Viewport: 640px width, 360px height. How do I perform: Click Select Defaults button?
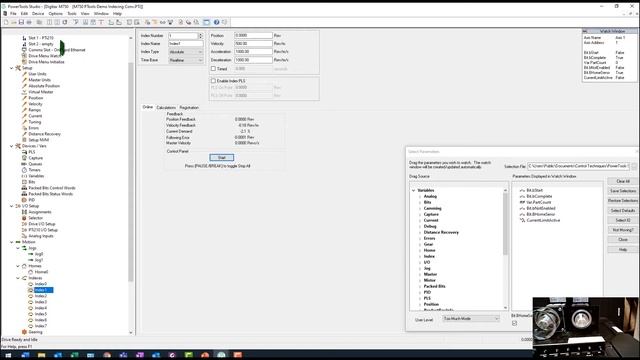(622, 211)
